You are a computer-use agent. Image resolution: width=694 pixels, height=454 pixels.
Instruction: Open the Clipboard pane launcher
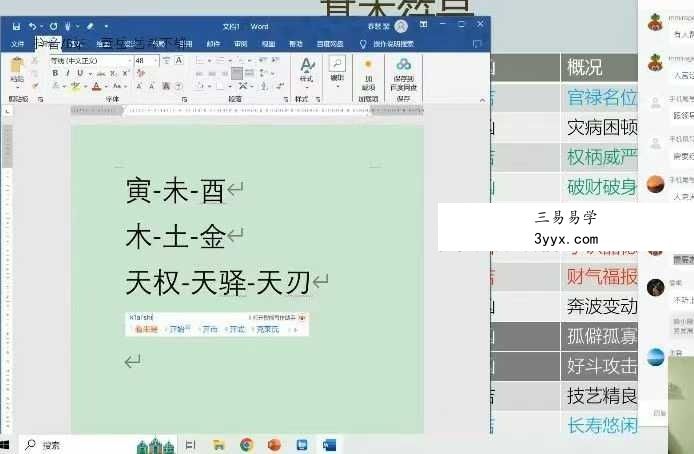pos(40,100)
